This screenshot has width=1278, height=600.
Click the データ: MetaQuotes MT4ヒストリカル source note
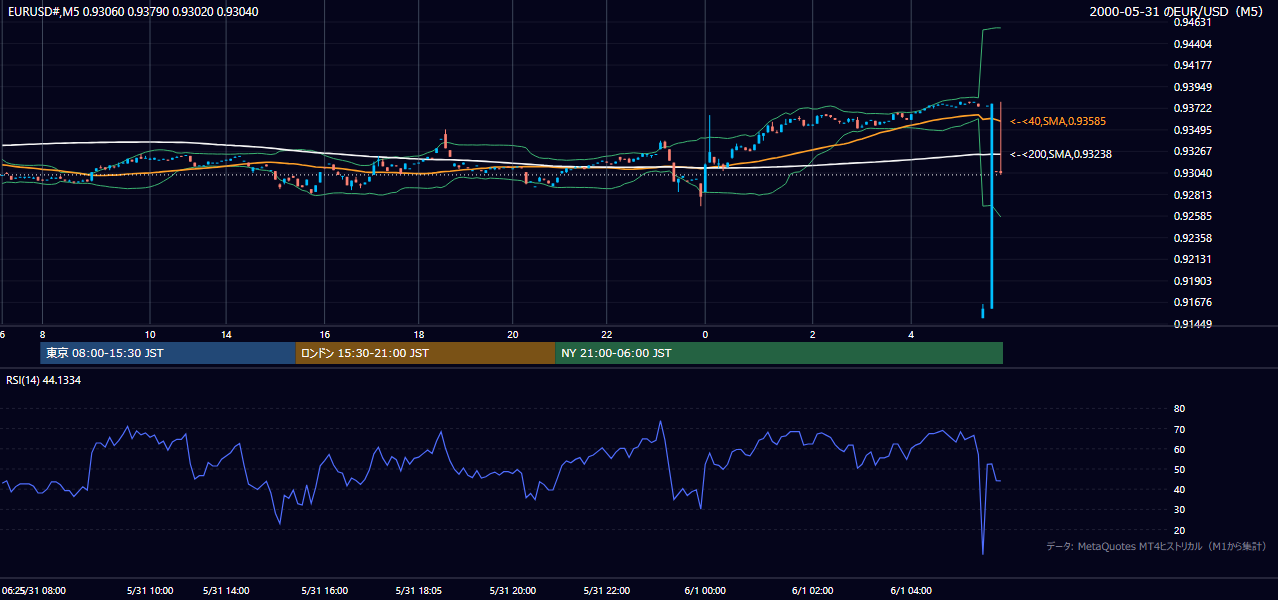(x=1156, y=546)
